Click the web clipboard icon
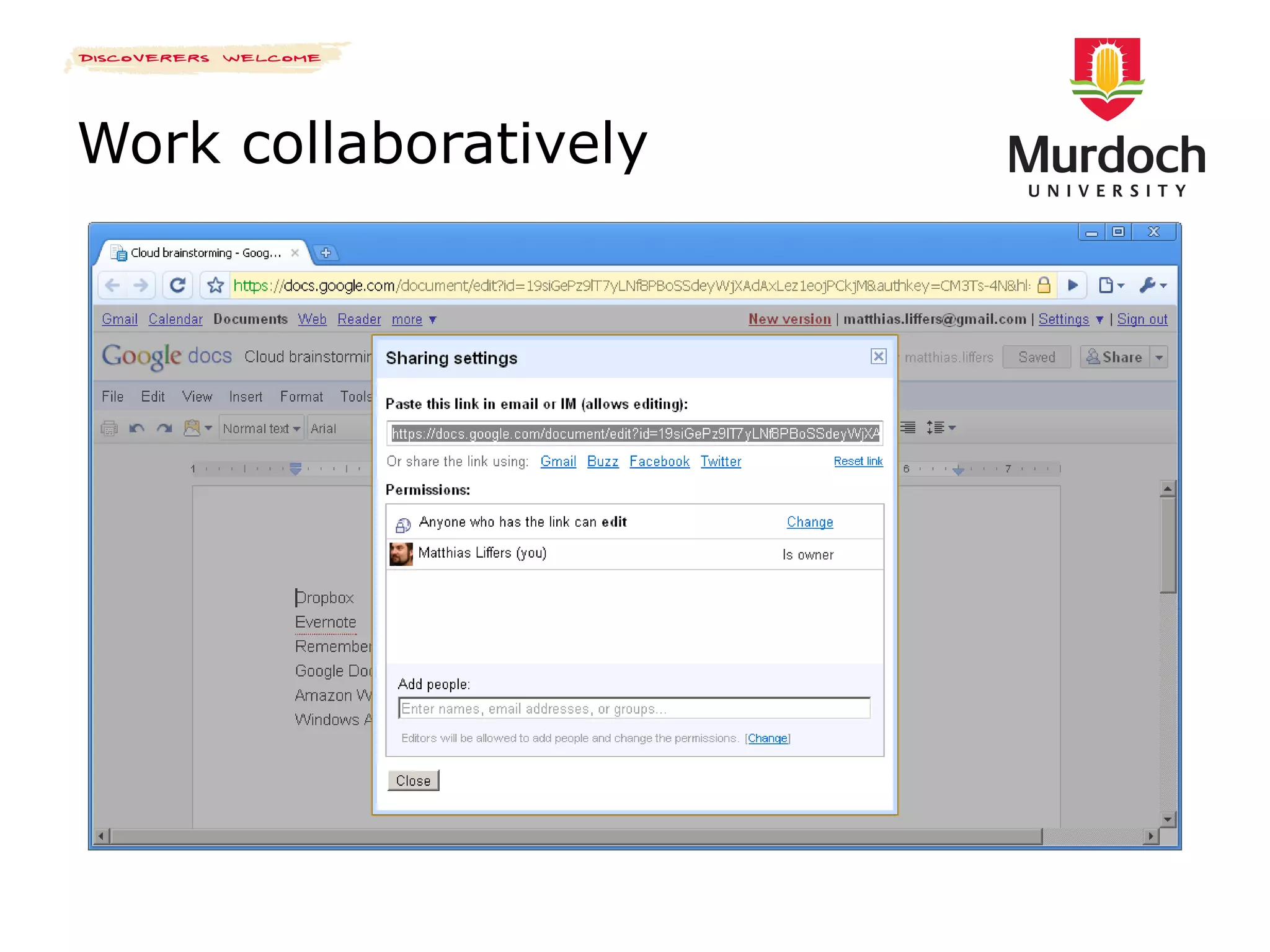This screenshot has width=1270, height=952. click(x=197, y=428)
